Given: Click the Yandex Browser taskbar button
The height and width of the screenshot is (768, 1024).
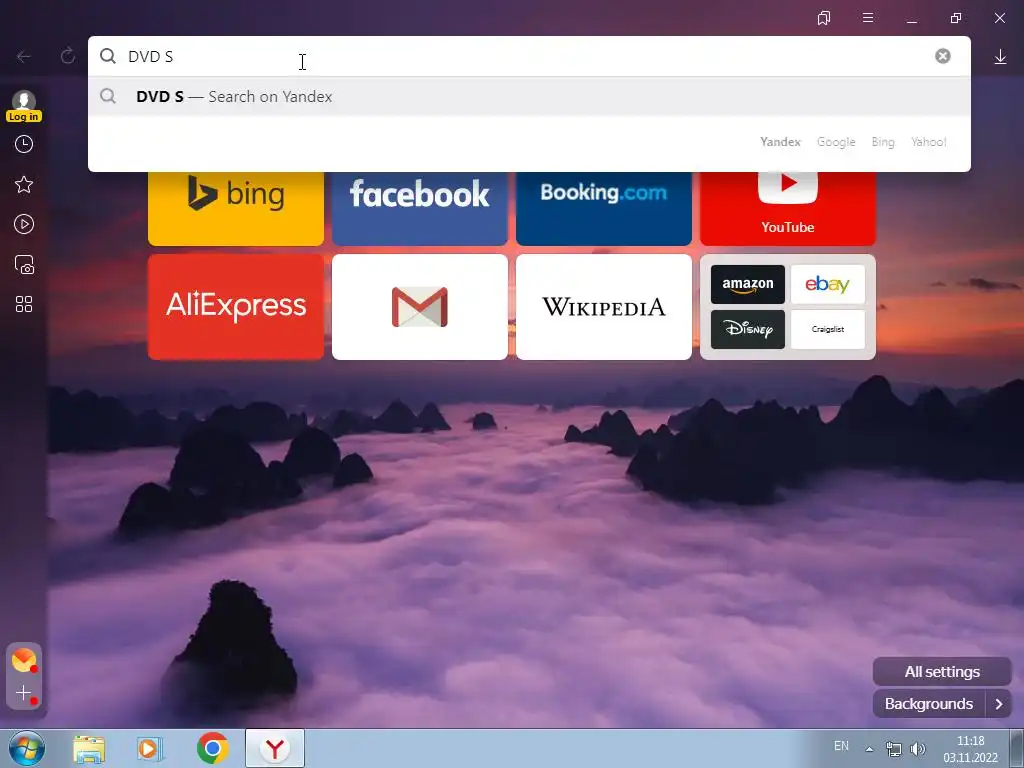Looking at the screenshot, I should coord(275,748).
